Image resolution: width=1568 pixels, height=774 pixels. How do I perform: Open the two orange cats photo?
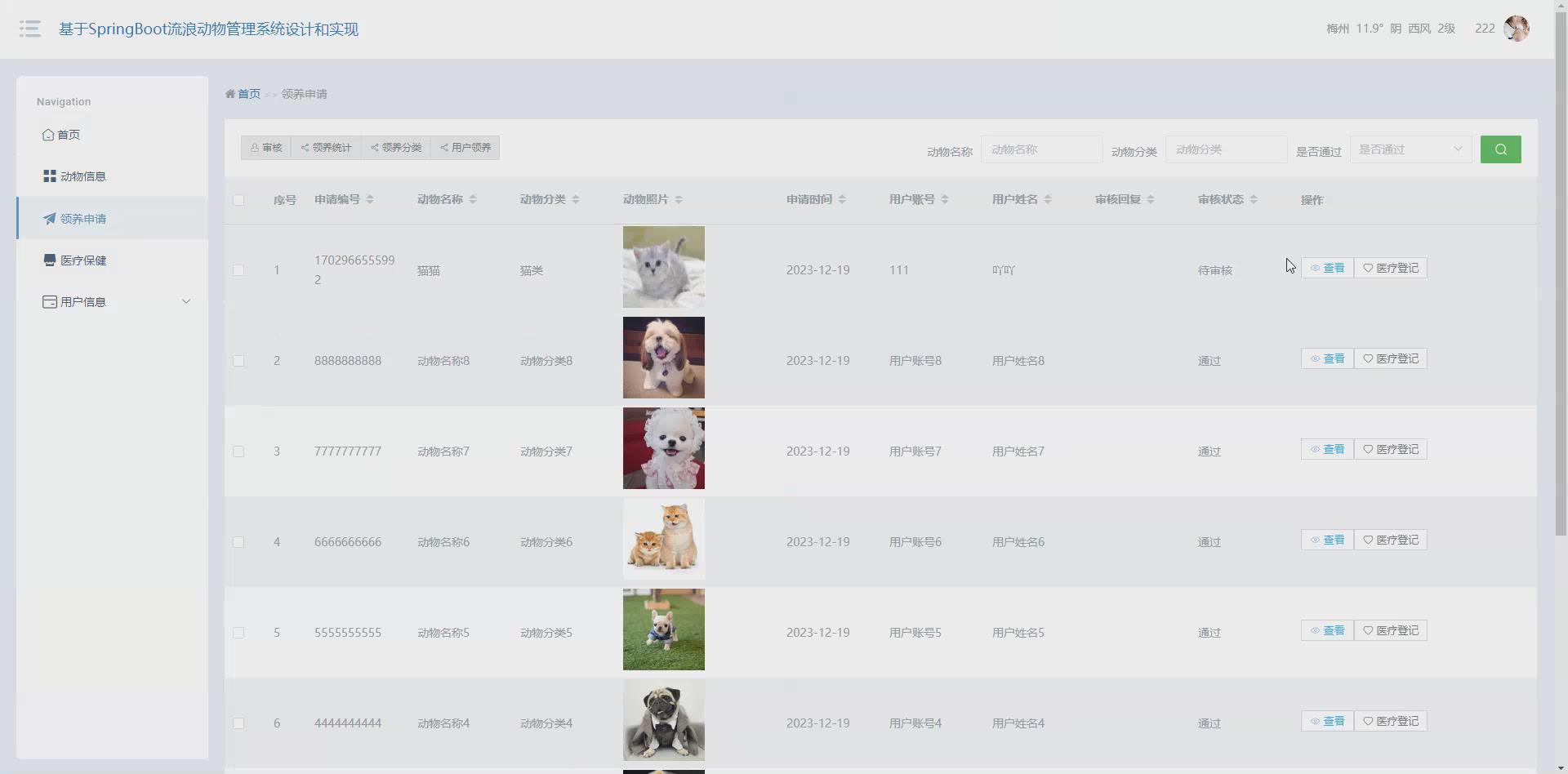(x=664, y=539)
